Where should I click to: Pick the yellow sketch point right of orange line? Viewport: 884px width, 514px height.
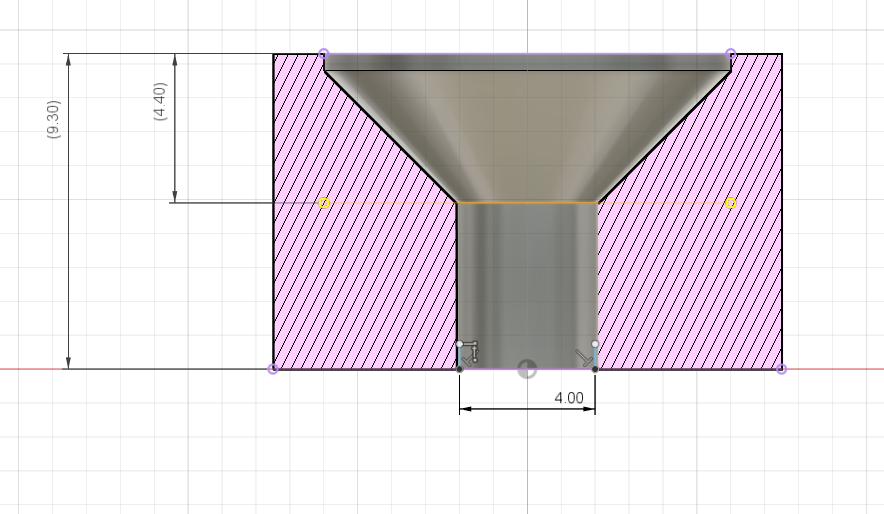pyautogui.click(x=731, y=203)
